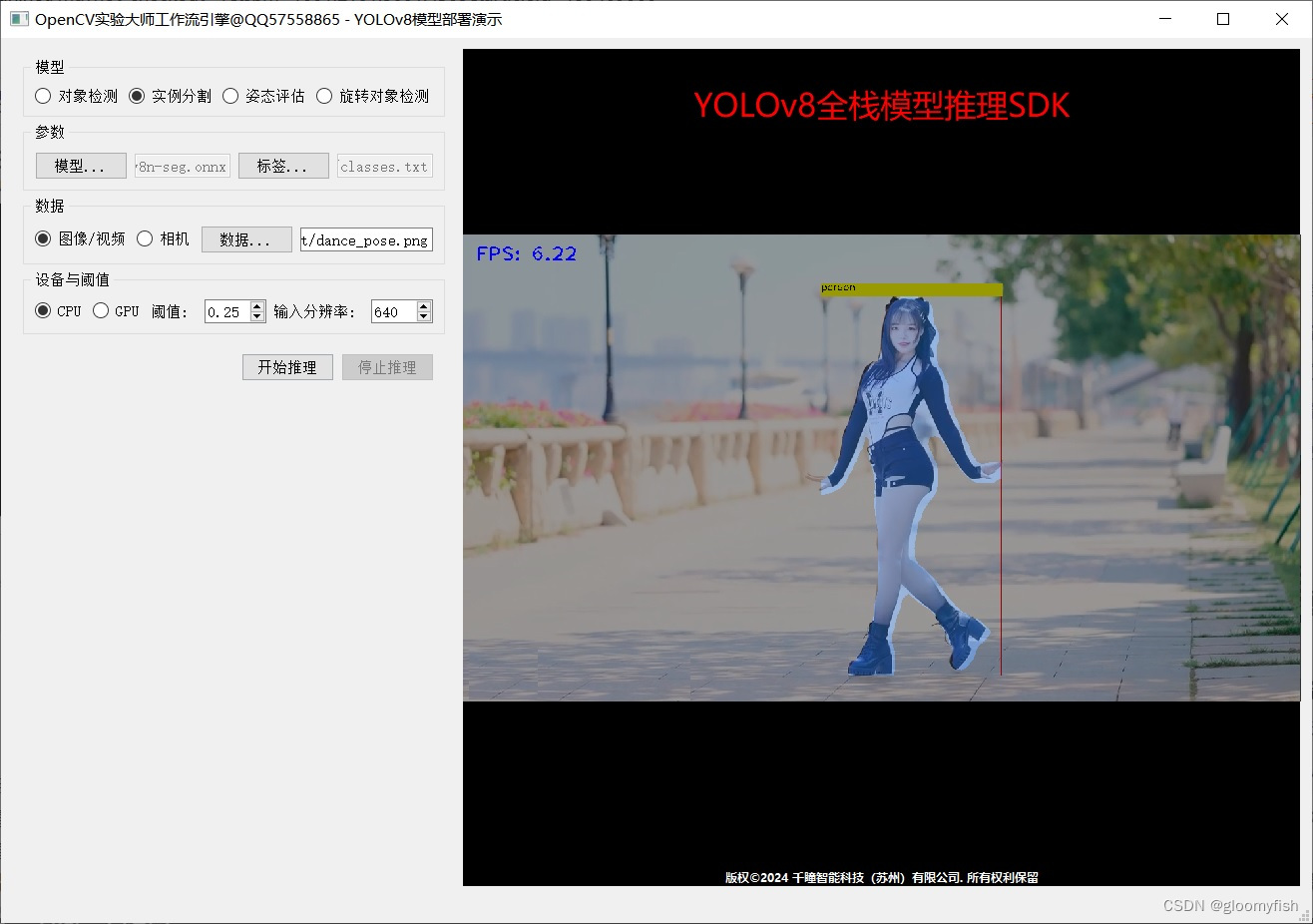Select the CPU device option
This screenshot has width=1313, height=924.
41,310
